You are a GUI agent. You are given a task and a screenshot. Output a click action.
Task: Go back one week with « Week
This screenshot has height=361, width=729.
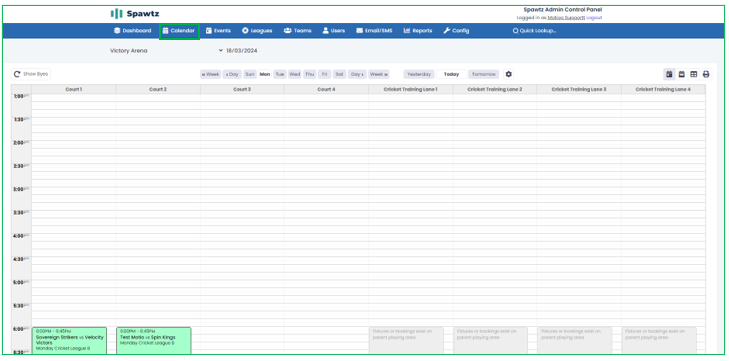pyautogui.click(x=210, y=74)
